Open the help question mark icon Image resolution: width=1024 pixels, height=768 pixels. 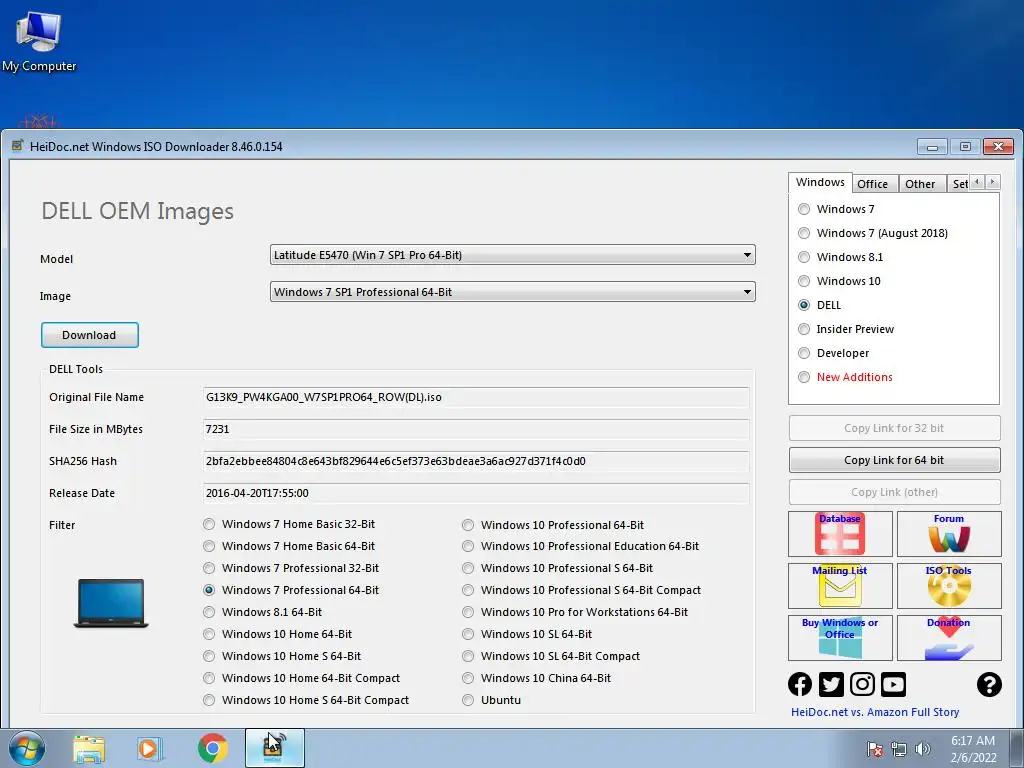(x=989, y=684)
